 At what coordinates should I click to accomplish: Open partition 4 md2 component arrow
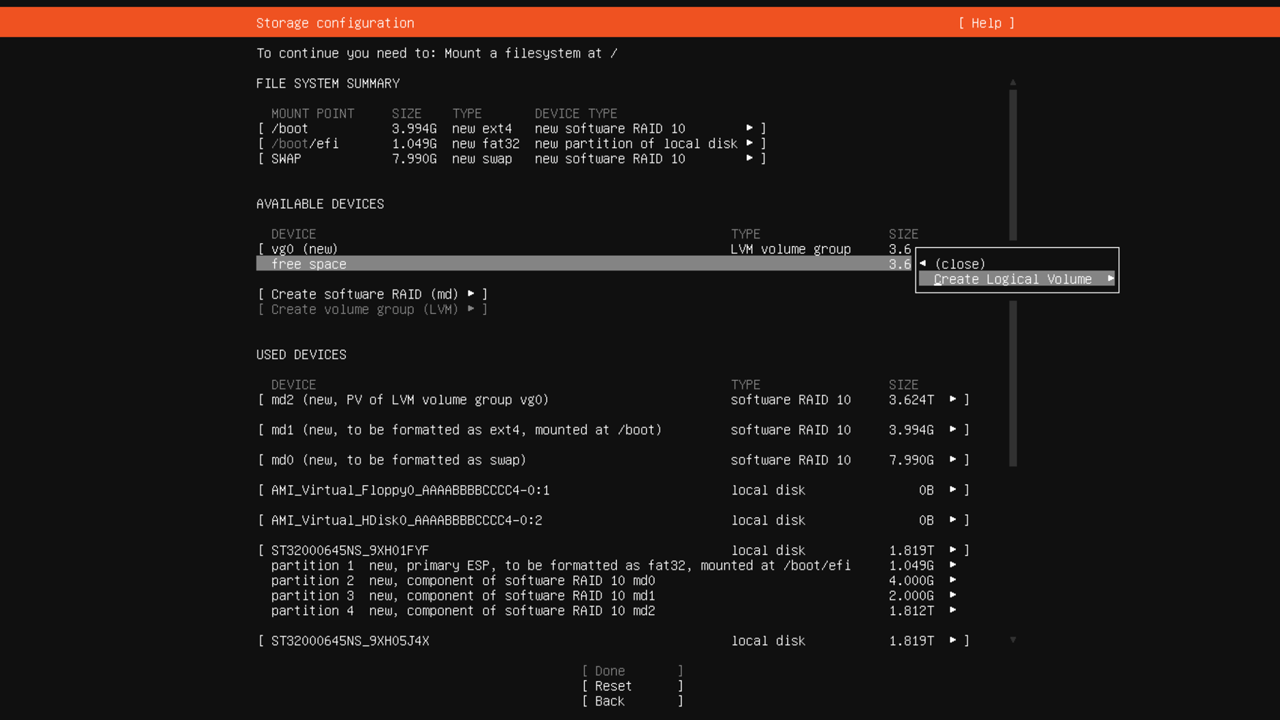pos(953,610)
